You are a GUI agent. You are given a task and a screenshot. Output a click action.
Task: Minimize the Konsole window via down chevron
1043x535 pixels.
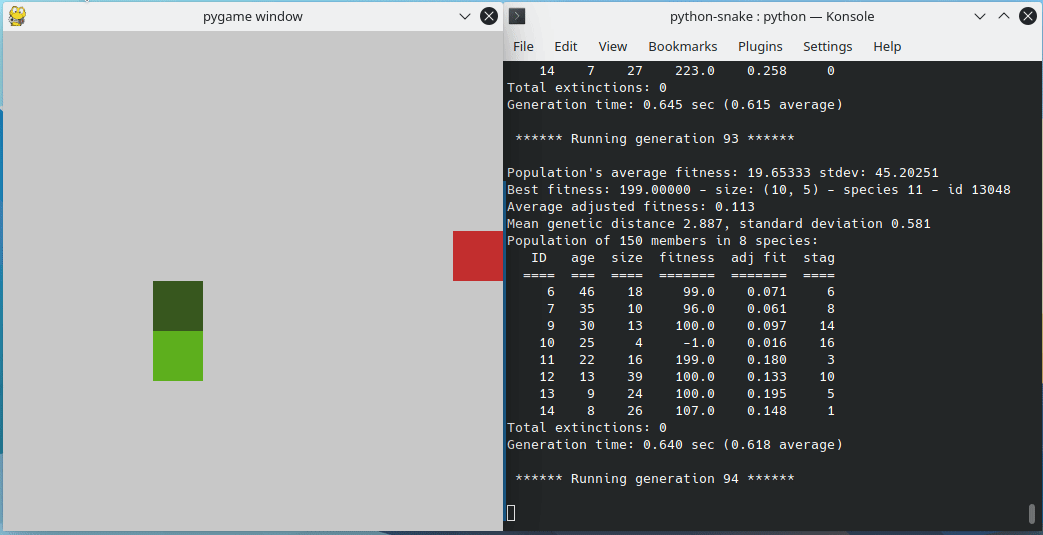[980, 17]
